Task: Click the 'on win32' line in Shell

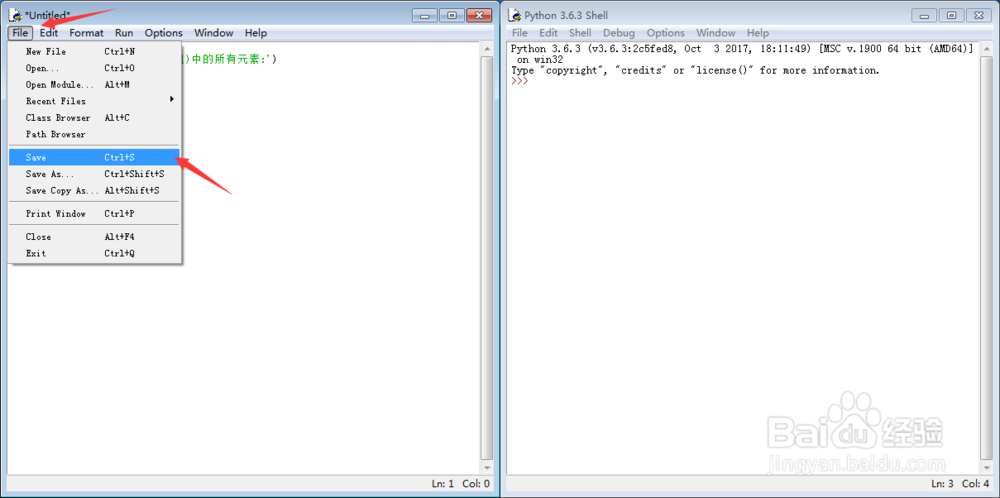Action: (540, 59)
